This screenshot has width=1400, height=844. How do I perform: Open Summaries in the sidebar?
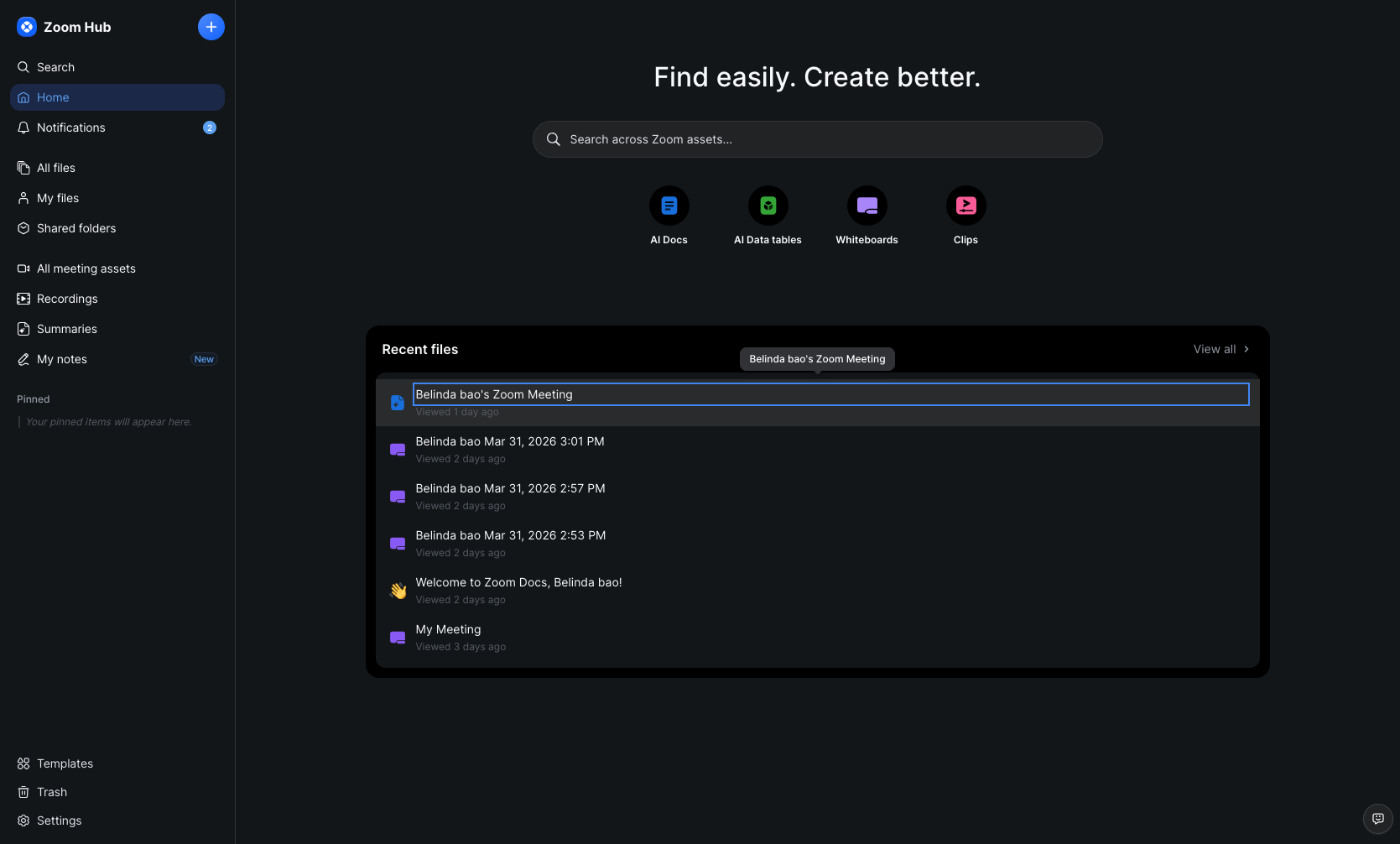coord(117,329)
